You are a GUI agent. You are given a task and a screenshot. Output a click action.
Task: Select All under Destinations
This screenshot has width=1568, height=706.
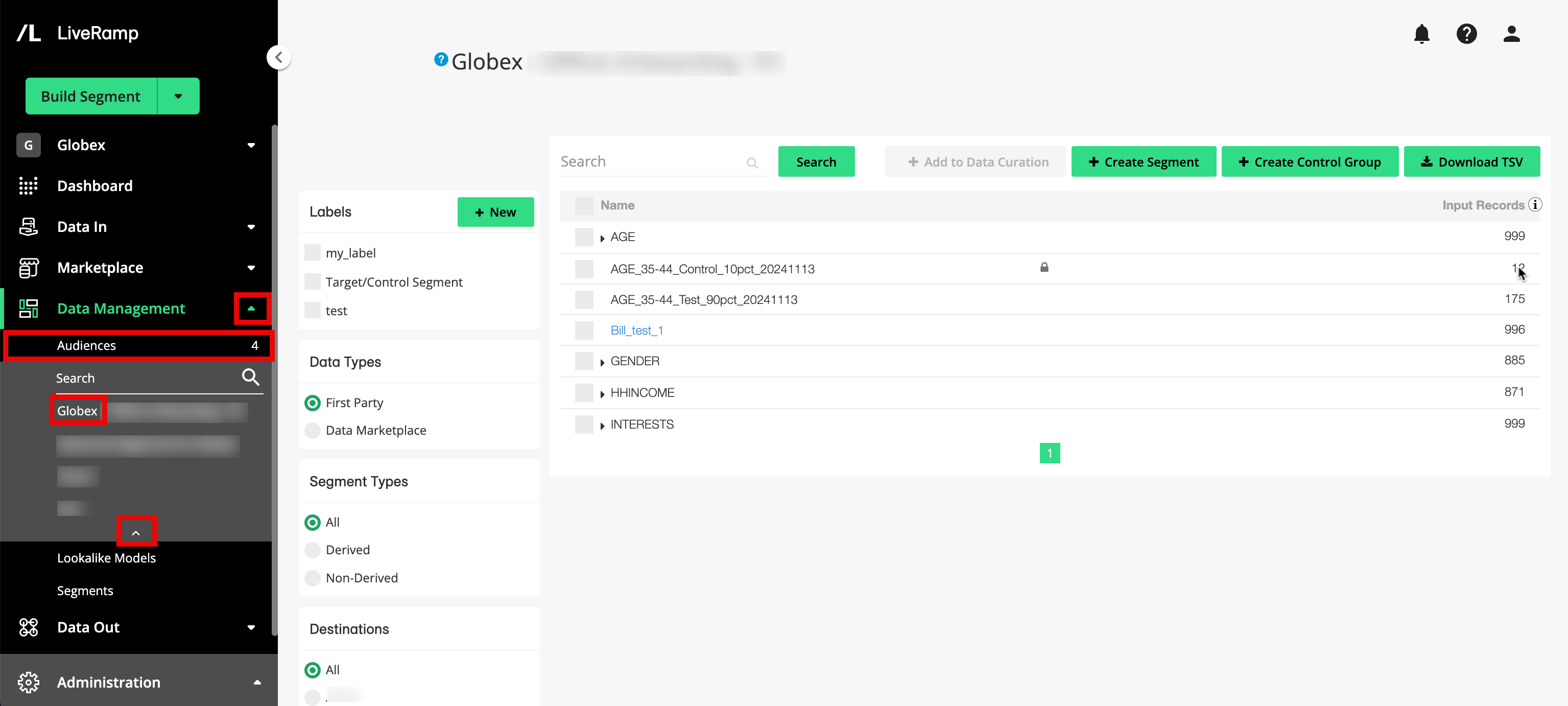312,670
